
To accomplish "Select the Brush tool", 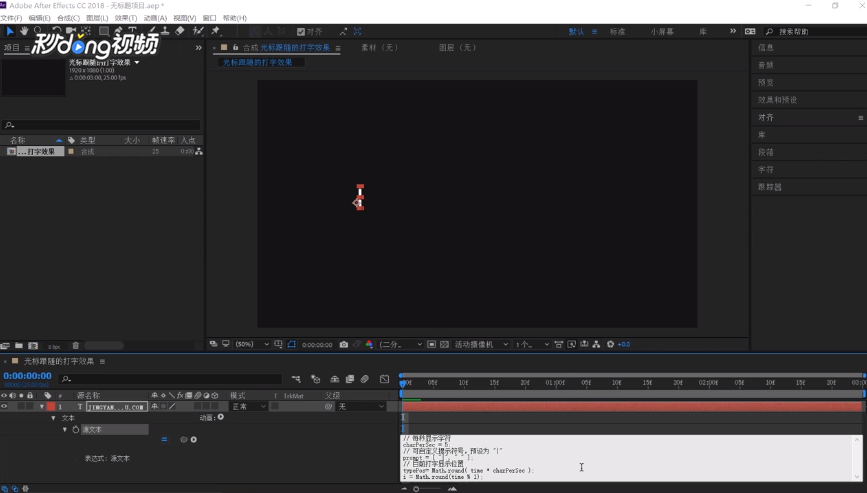I will (x=152, y=31).
